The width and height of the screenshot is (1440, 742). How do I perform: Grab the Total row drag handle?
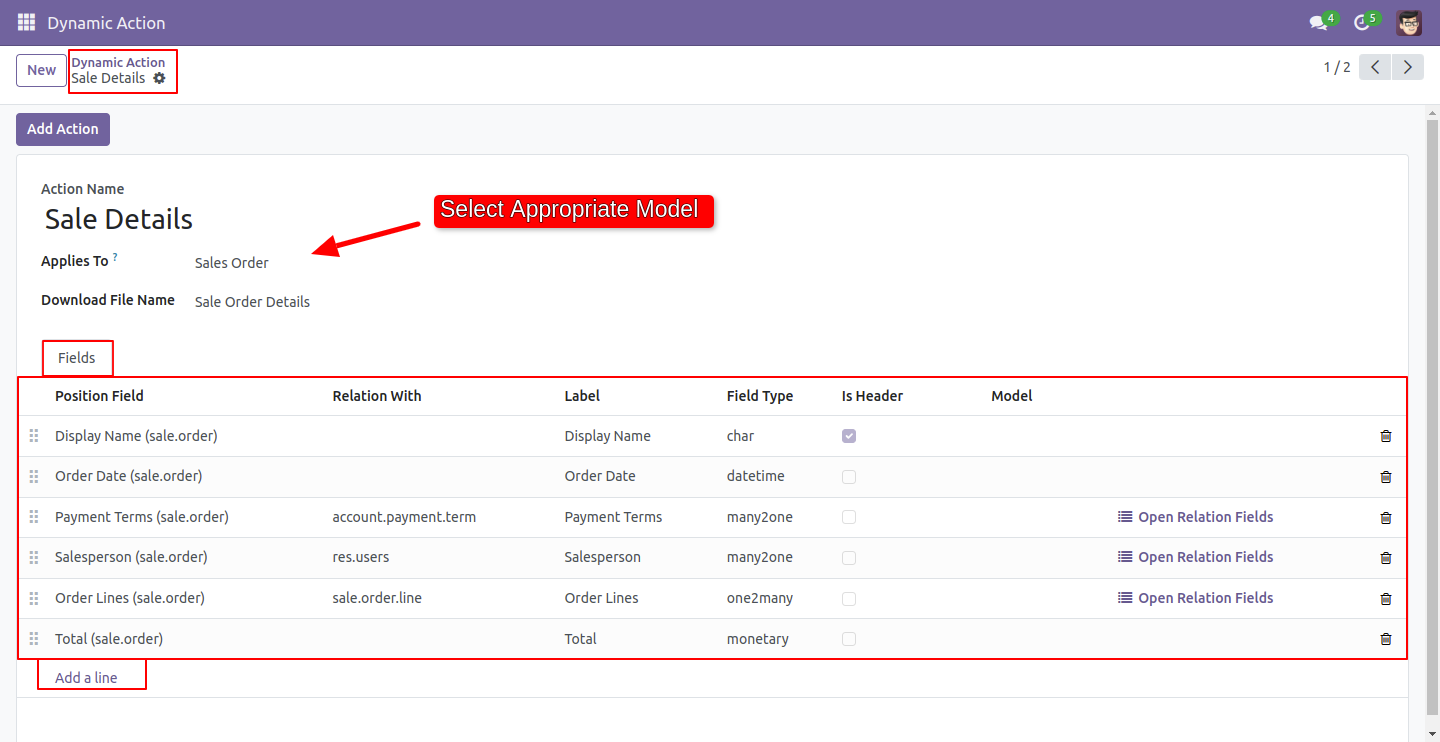(34, 639)
